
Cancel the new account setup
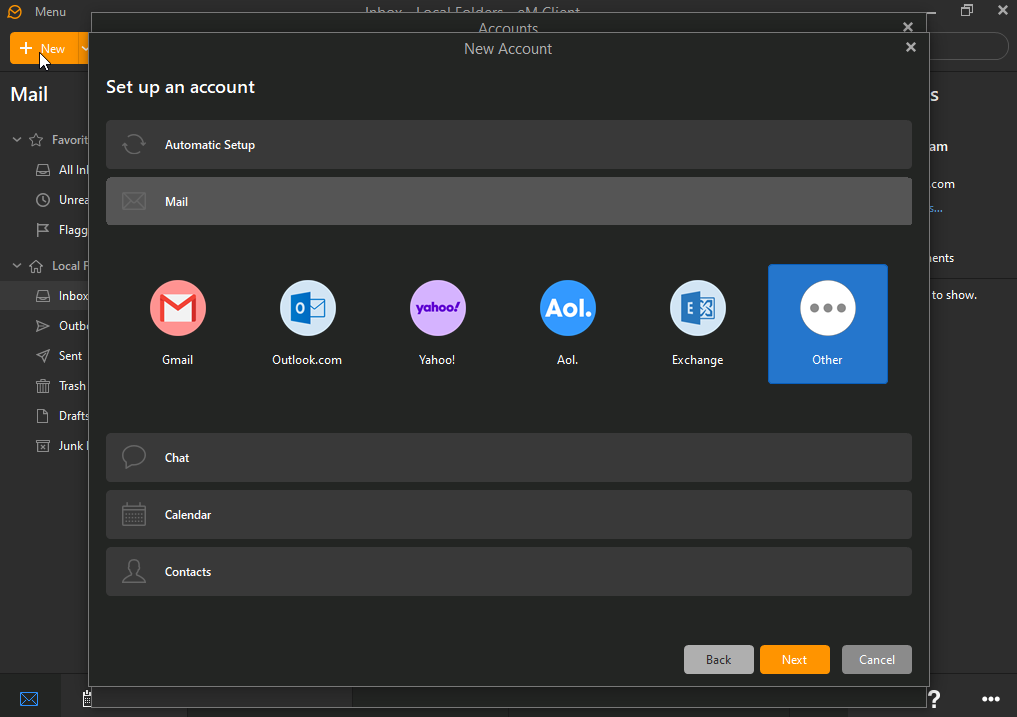pyautogui.click(x=877, y=659)
